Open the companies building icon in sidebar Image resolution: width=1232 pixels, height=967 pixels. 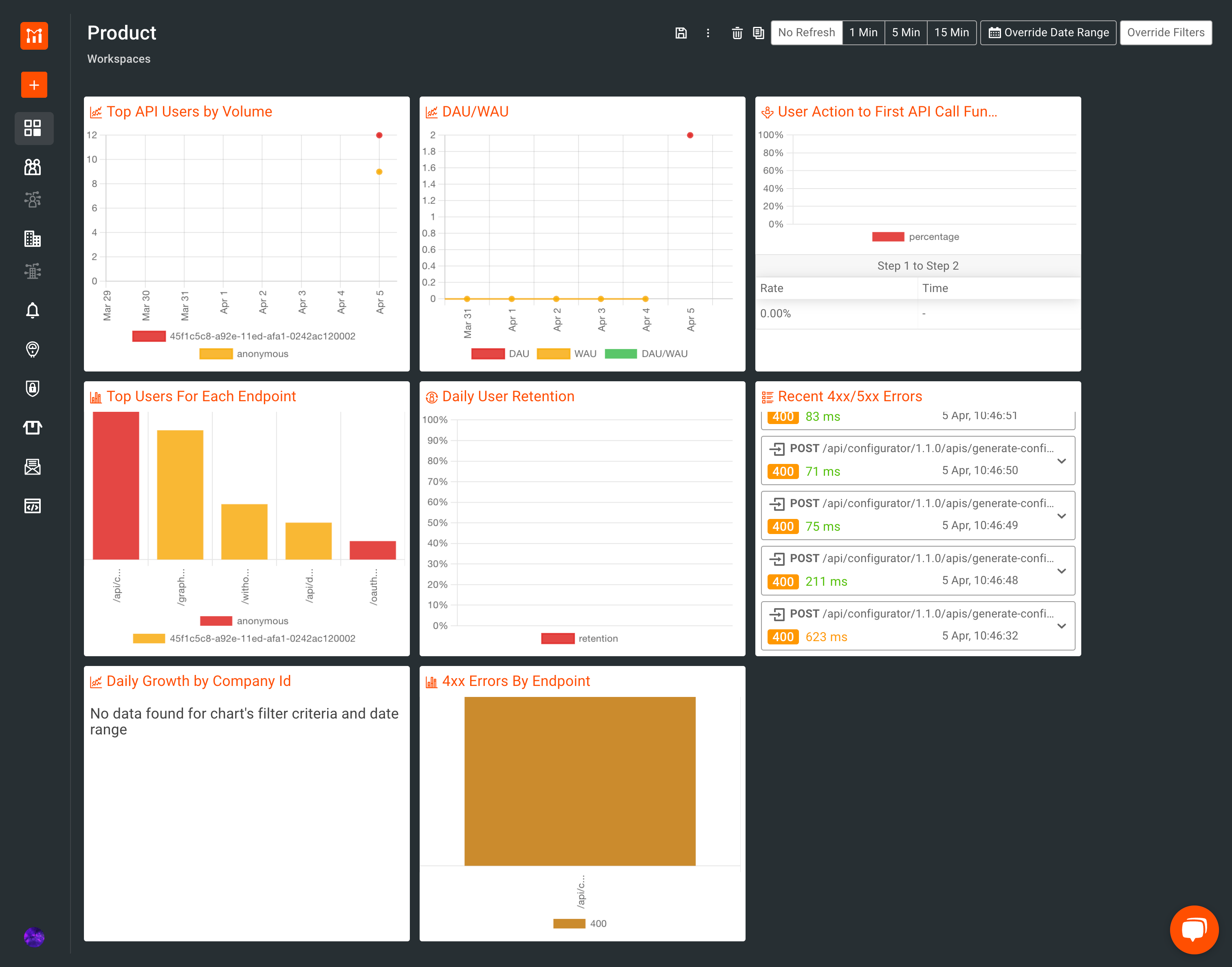33,239
